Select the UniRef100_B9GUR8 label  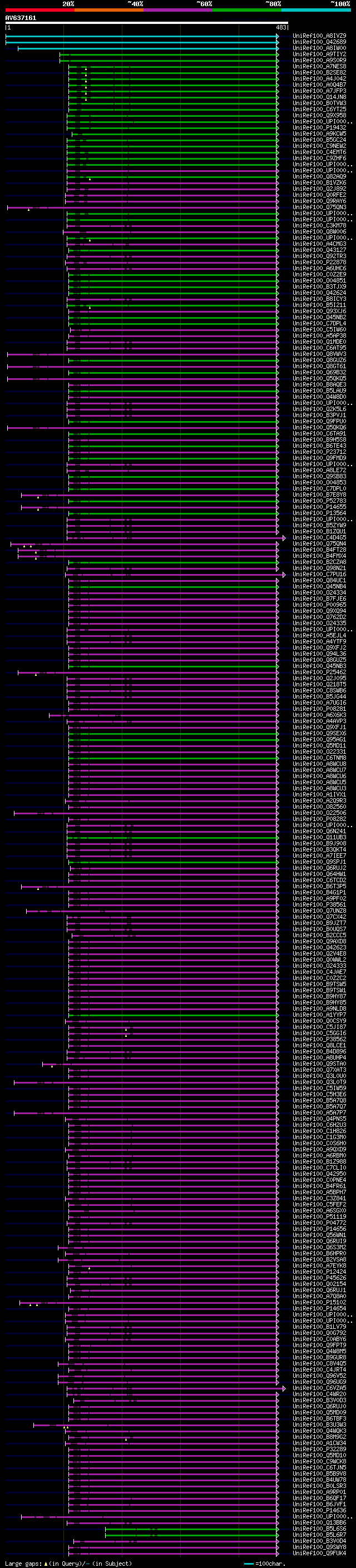click(x=319, y=1357)
